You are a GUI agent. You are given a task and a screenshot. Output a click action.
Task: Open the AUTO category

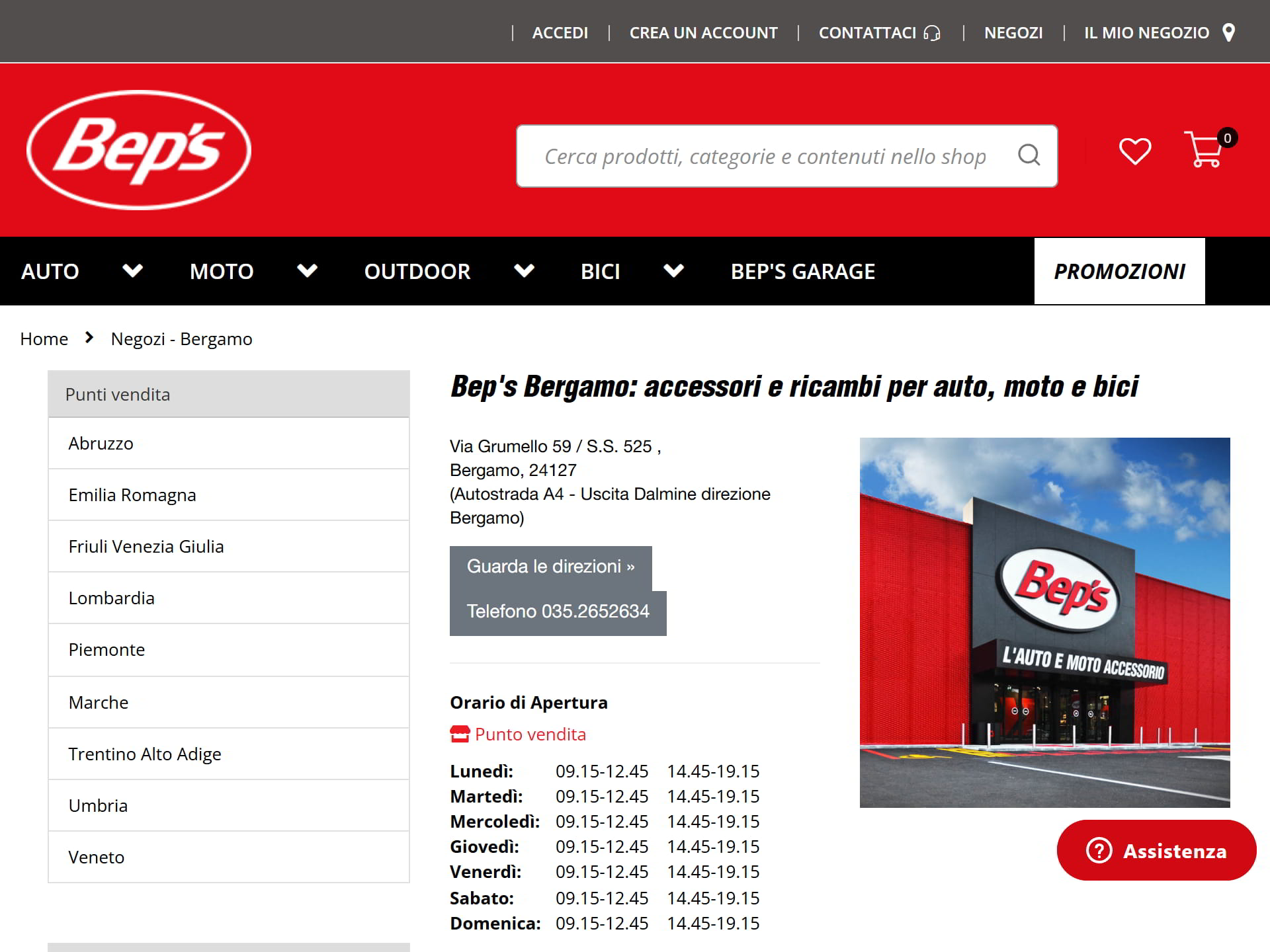(50, 271)
